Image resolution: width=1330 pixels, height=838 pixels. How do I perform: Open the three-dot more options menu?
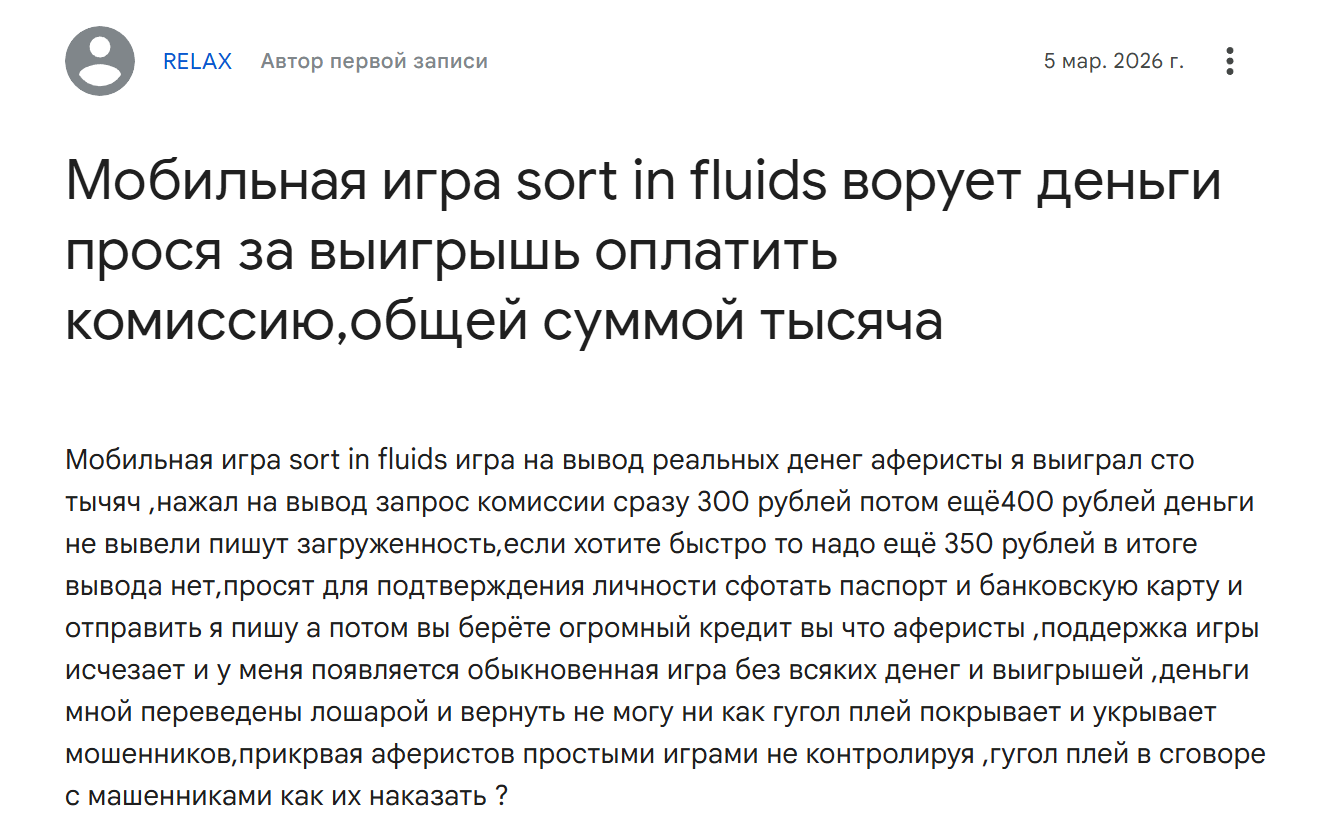click(x=1229, y=61)
